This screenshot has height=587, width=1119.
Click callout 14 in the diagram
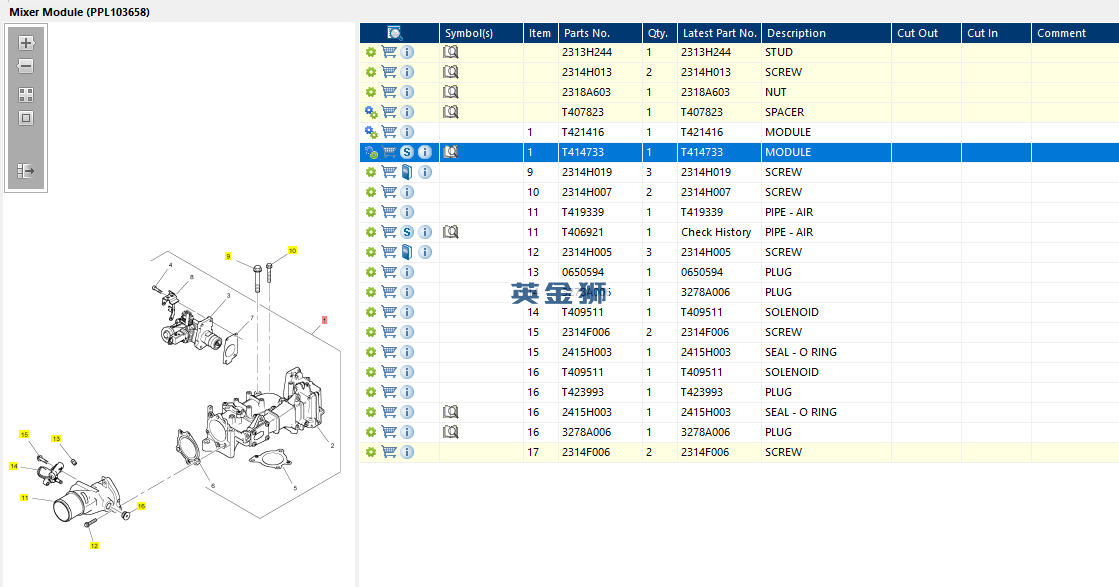pos(14,466)
